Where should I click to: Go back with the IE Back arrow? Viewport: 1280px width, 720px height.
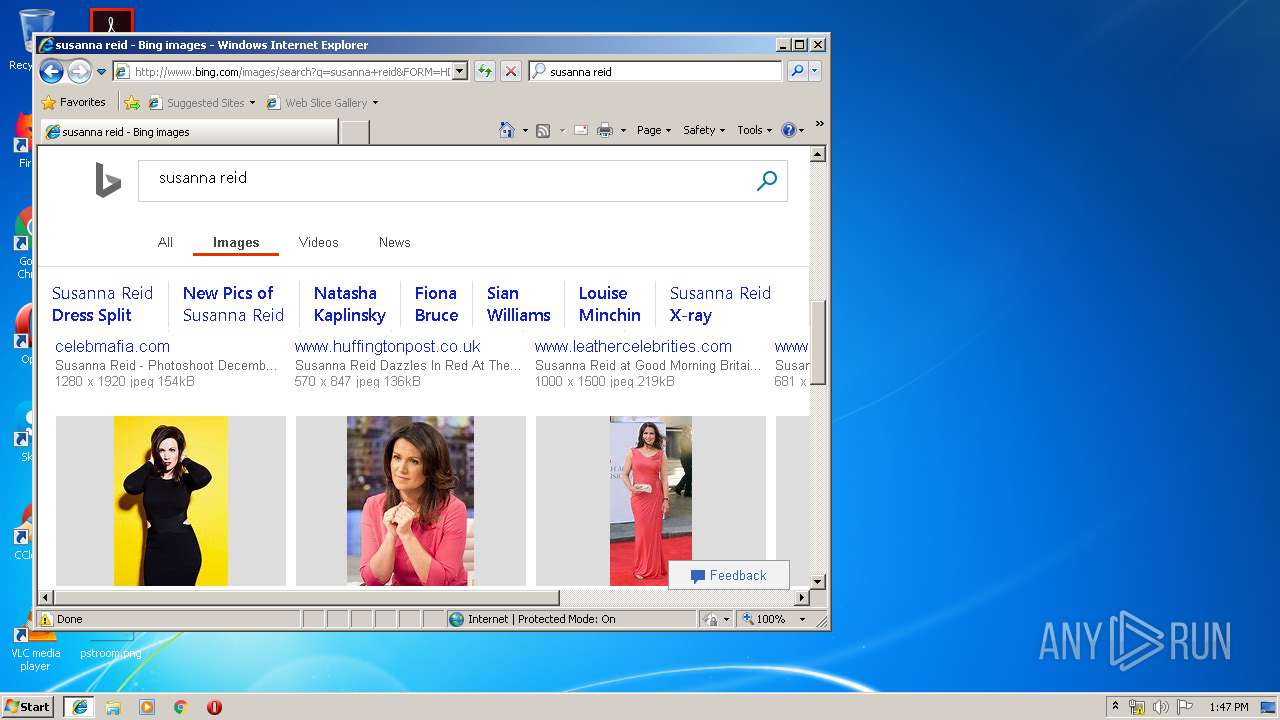click(x=51, y=71)
